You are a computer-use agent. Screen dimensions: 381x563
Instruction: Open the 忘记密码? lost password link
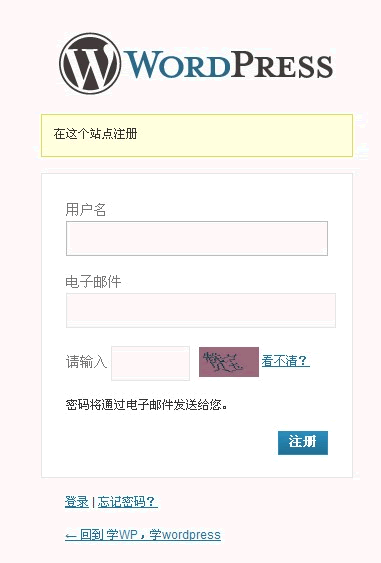tap(127, 502)
